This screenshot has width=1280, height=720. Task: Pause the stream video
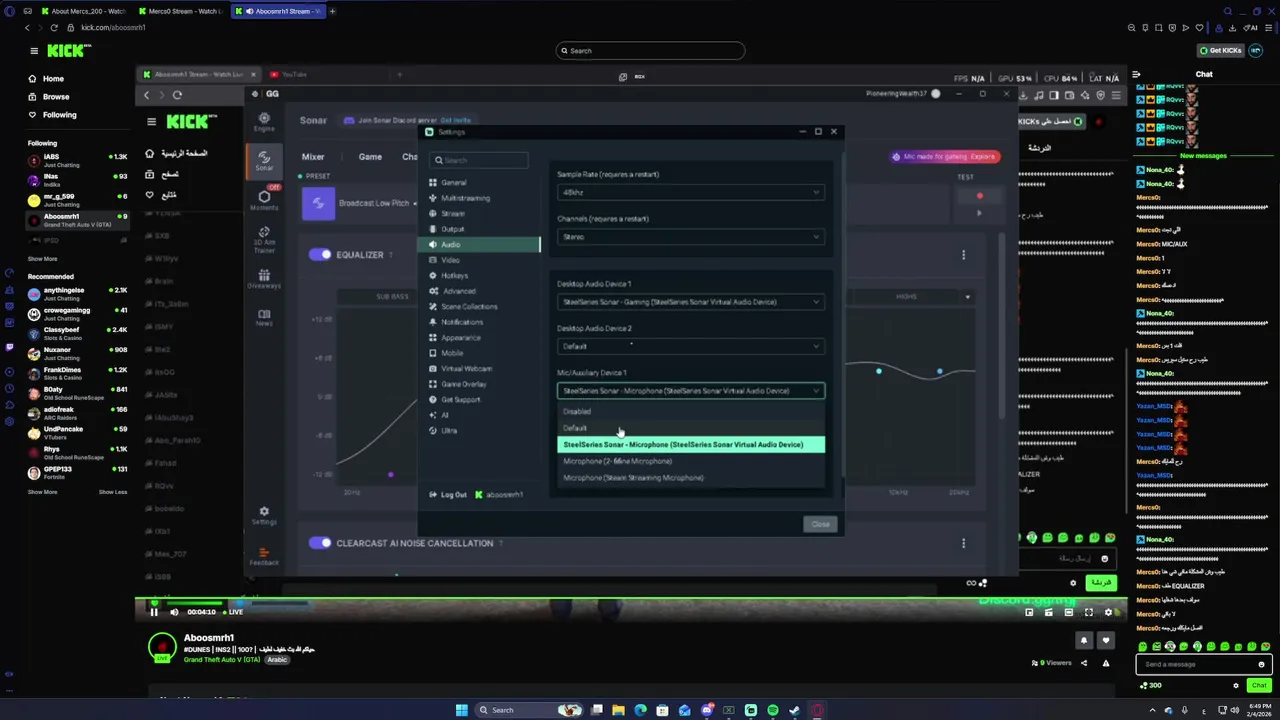[x=154, y=612]
